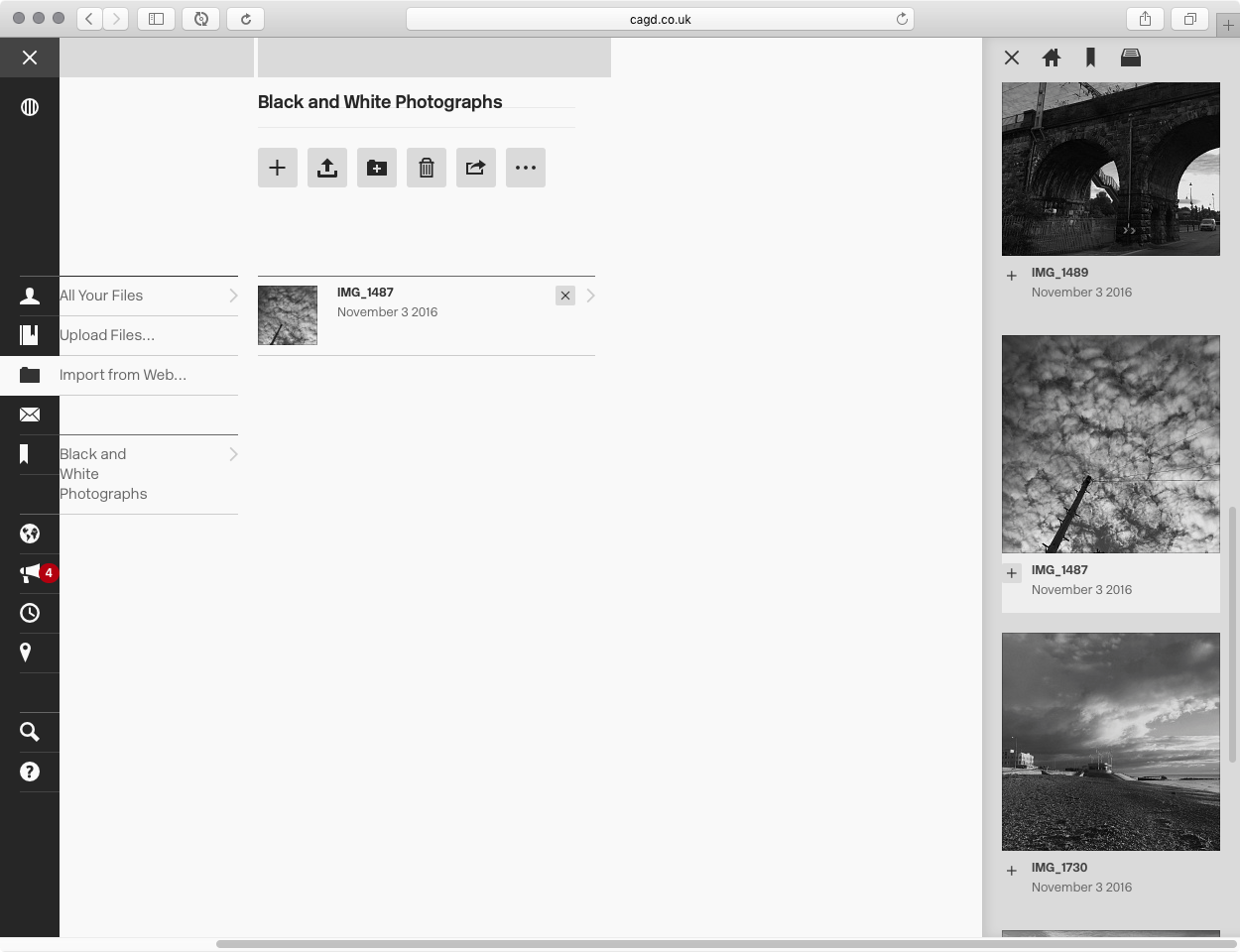Add IMG_1487 using its plus icon in right panel

click(x=1012, y=573)
